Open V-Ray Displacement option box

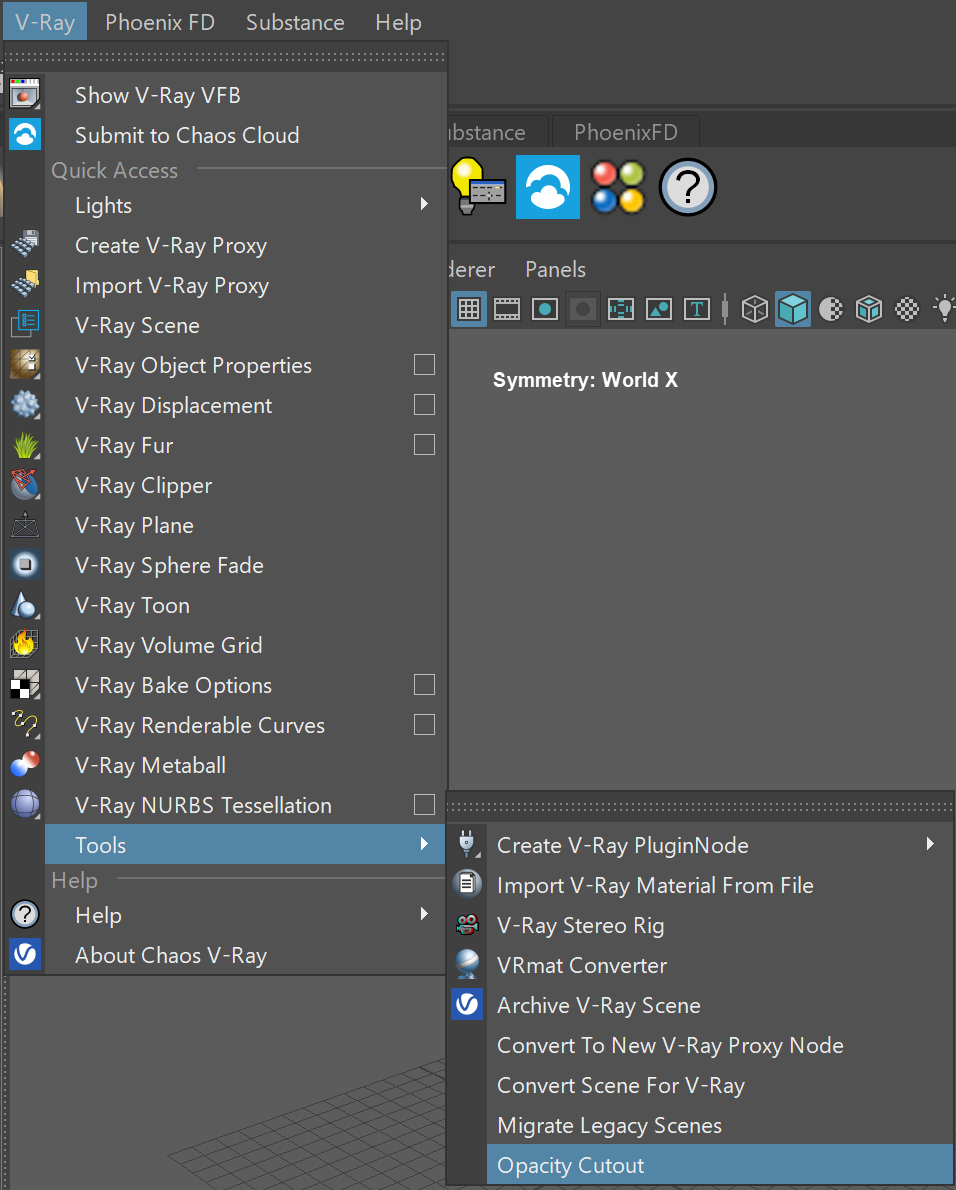[x=424, y=405]
